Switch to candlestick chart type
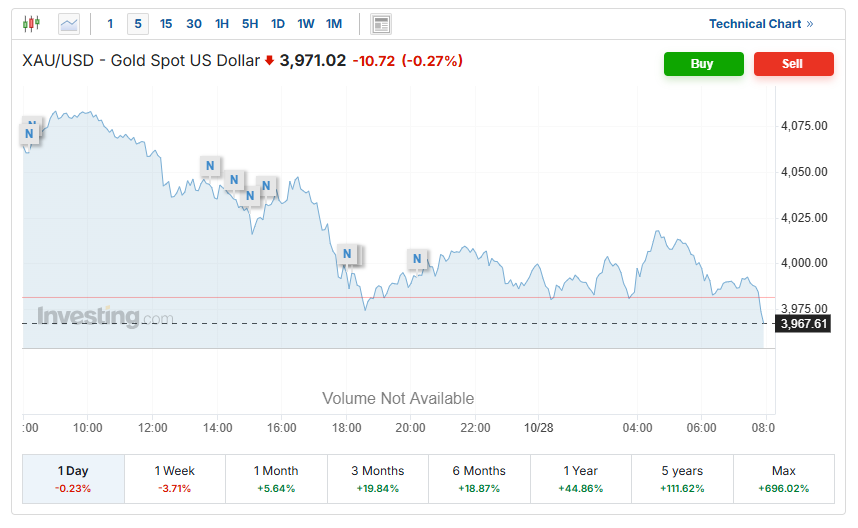This screenshot has height=528, width=858. click(x=31, y=24)
